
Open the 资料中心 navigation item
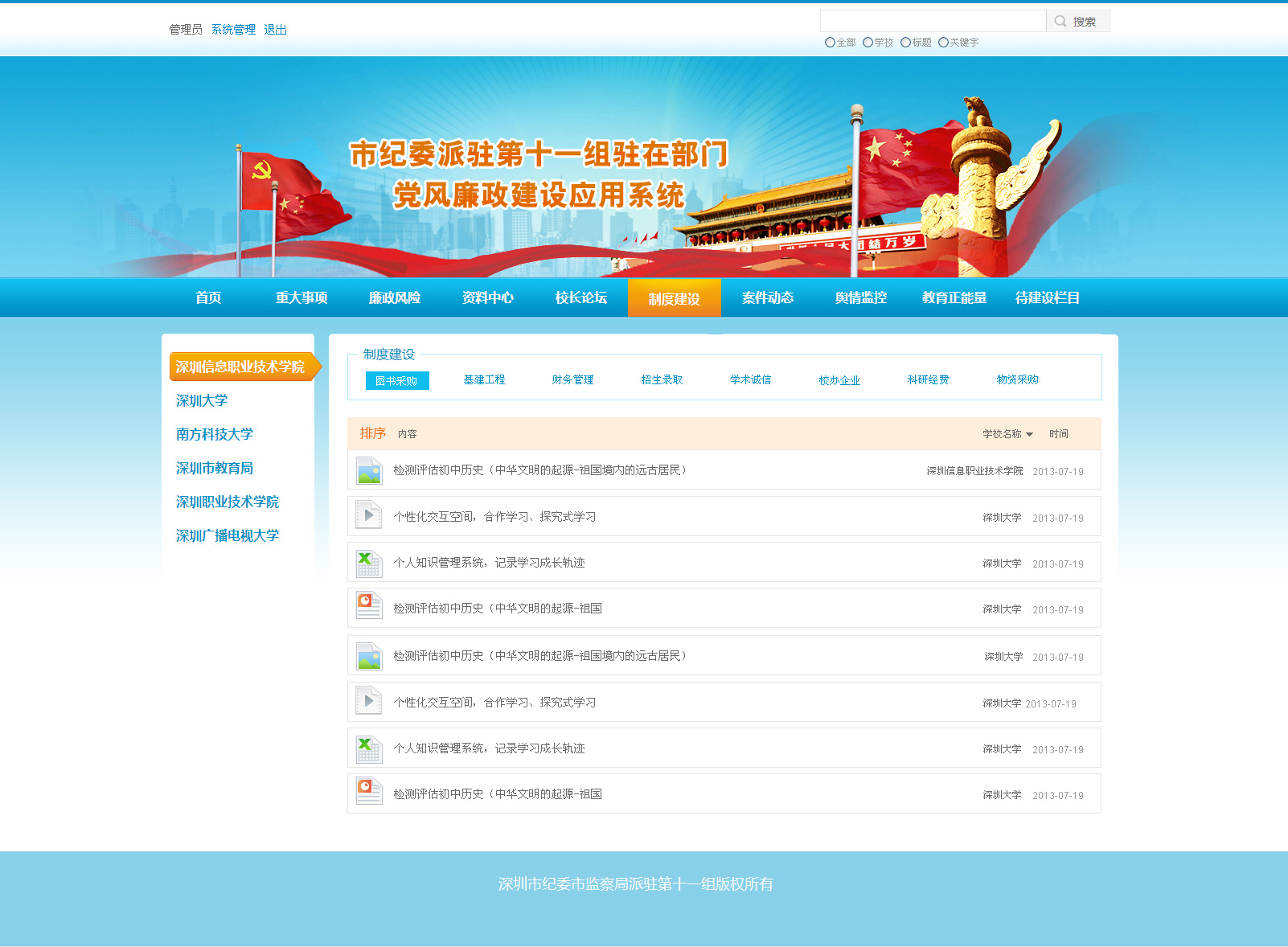(x=488, y=297)
